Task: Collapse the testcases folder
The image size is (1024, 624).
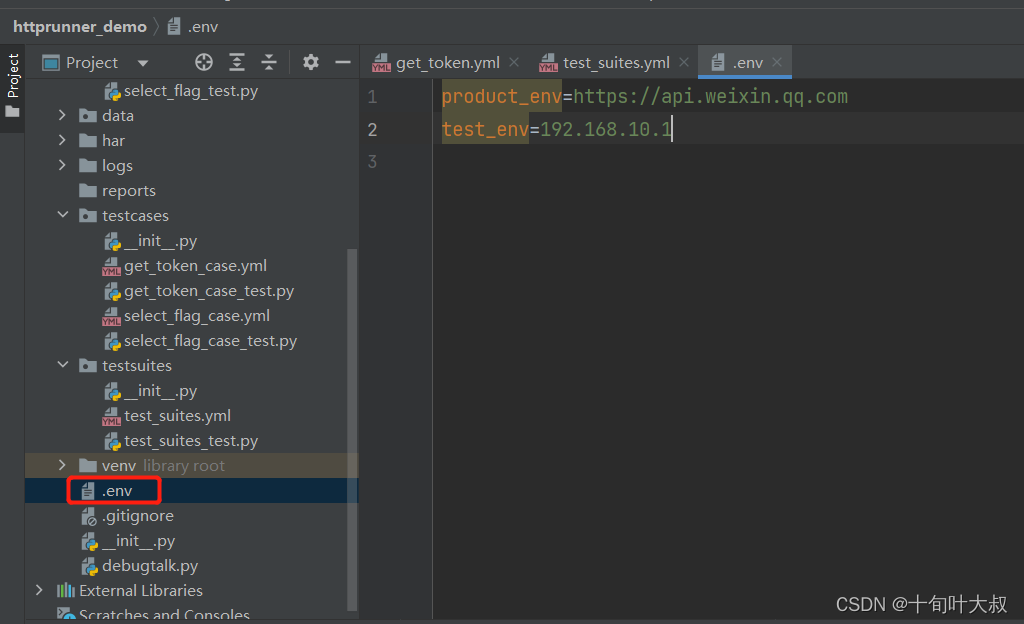Action: coord(63,215)
